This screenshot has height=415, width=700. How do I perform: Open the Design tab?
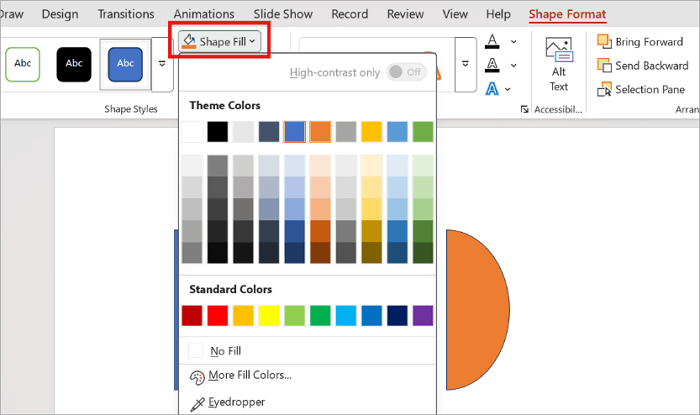click(60, 14)
